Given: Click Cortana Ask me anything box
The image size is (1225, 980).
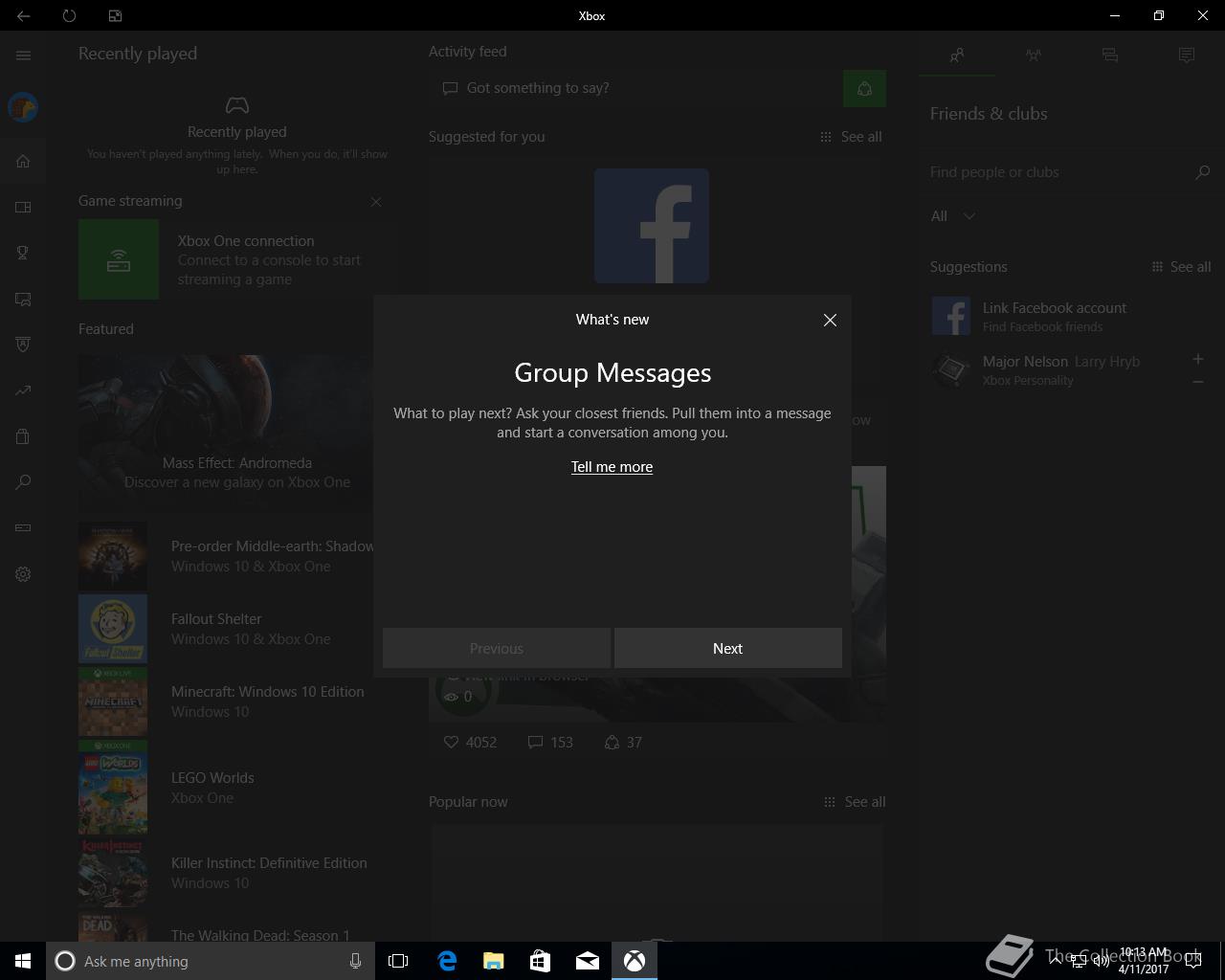Looking at the screenshot, I should pos(209,961).
